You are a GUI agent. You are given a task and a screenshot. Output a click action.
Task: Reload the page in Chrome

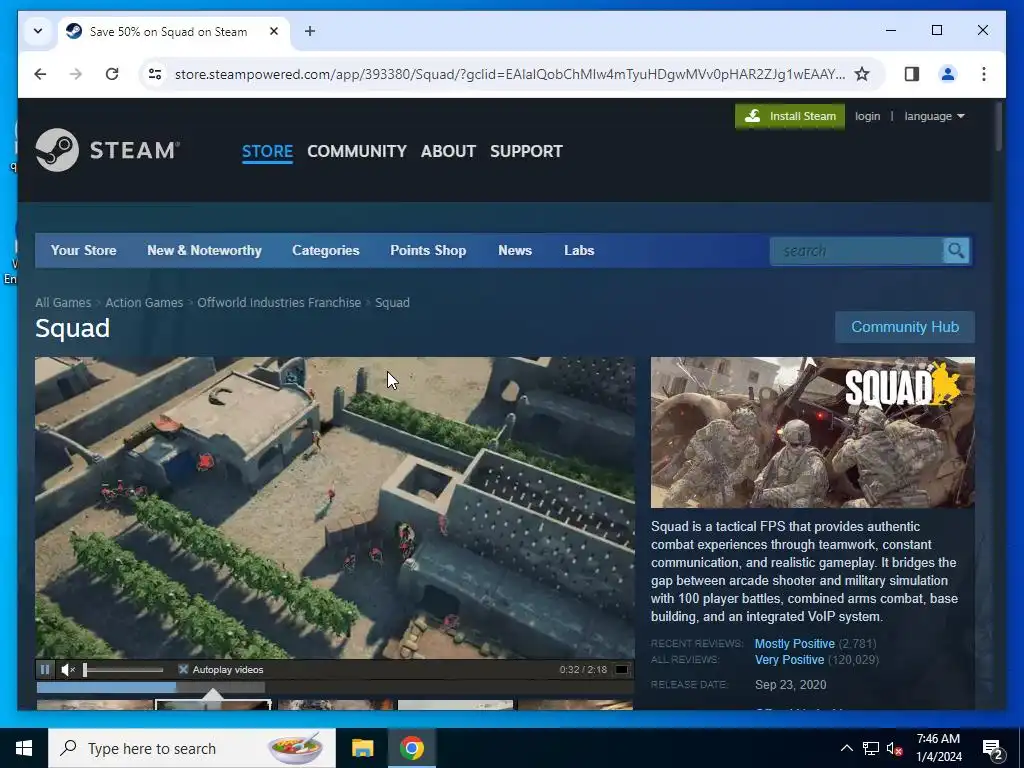point(112,74)
